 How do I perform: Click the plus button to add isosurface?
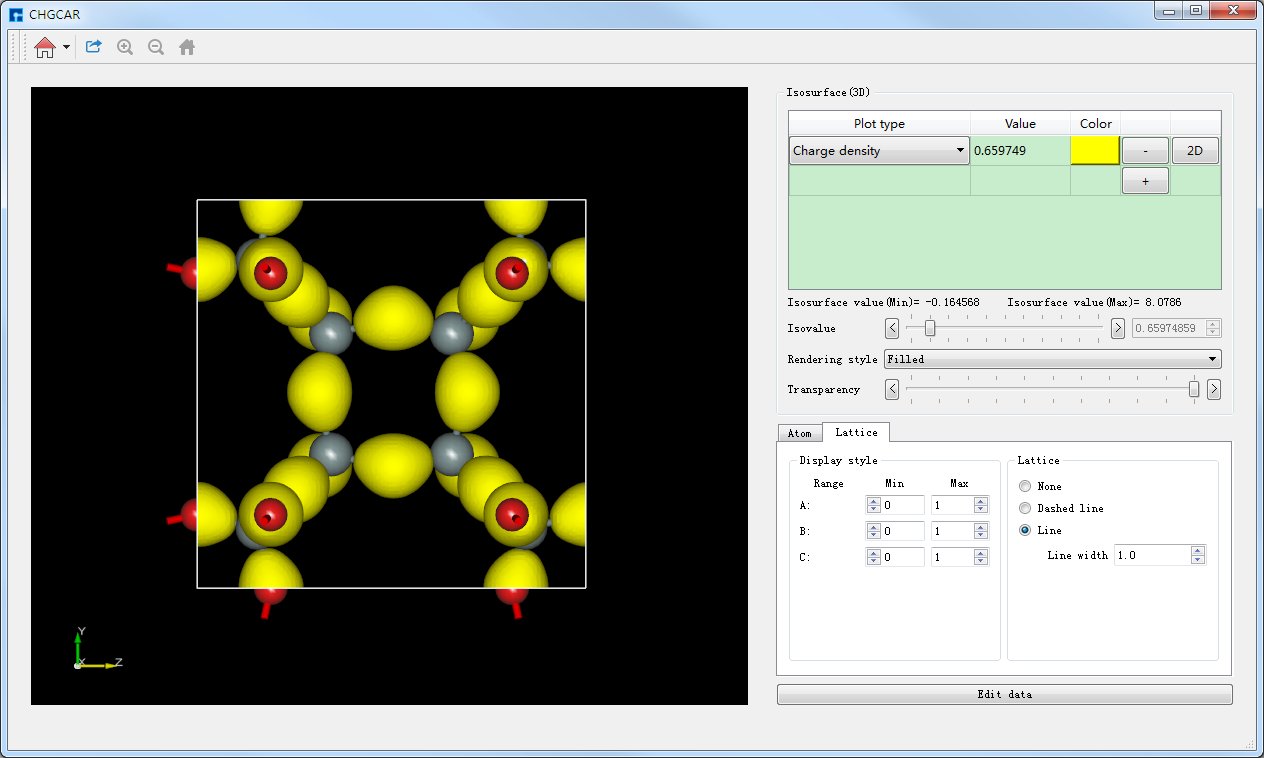(x=1144, y=180)
